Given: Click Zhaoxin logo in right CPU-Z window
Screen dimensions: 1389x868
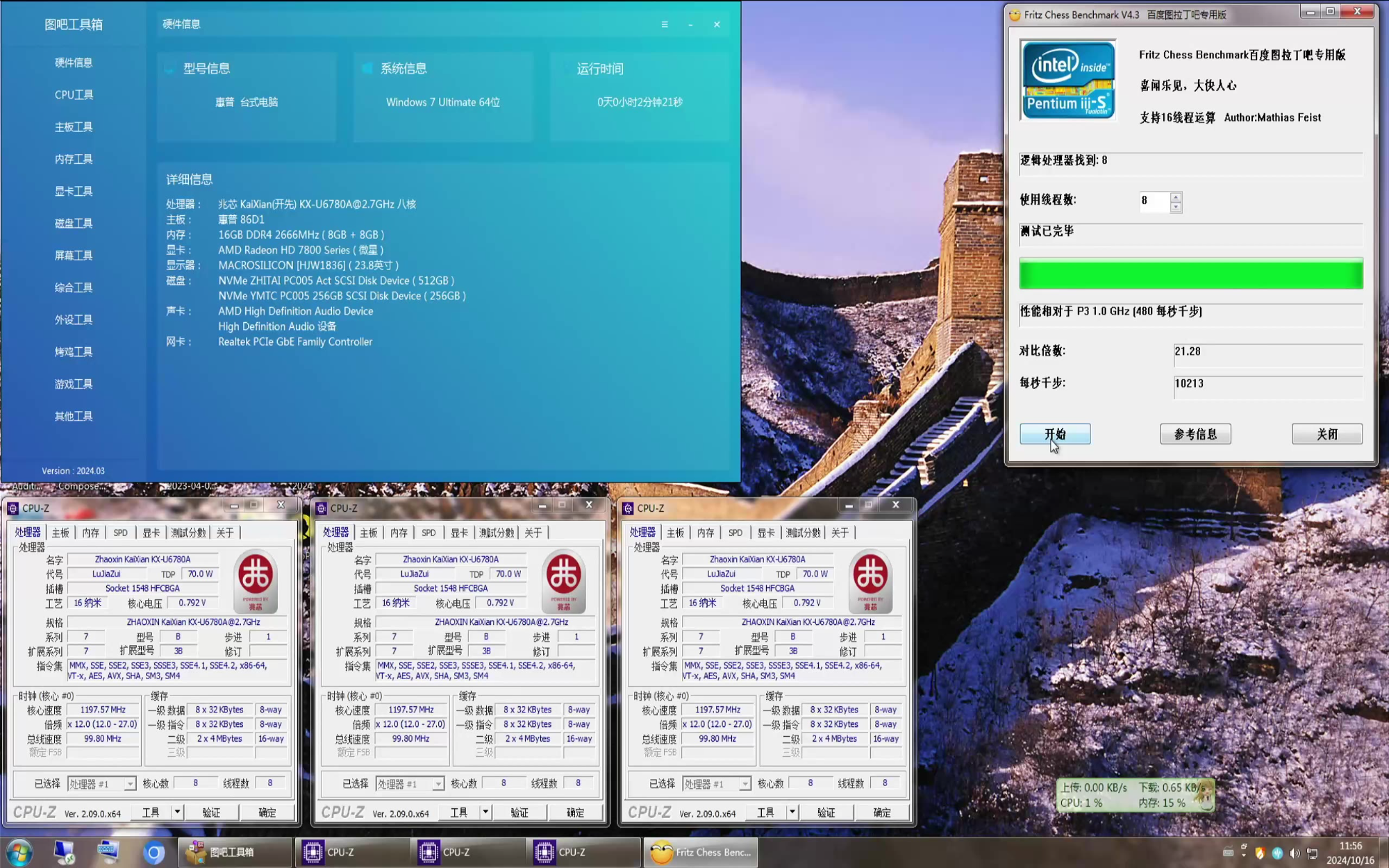Looking at the screenshot, I should pyautogui.click(x=870, y=581).
